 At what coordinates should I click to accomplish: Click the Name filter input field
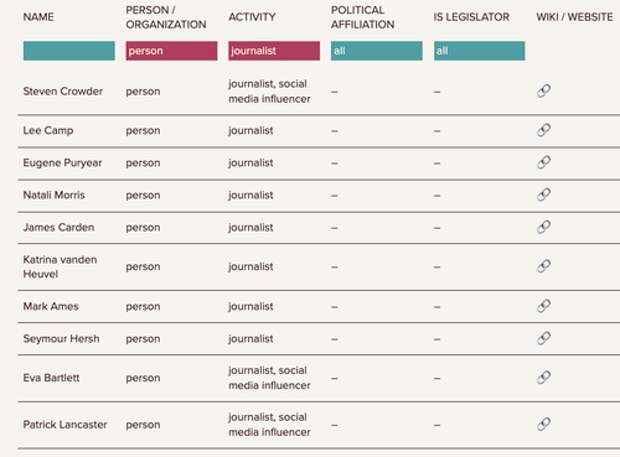tap(69, 51)
